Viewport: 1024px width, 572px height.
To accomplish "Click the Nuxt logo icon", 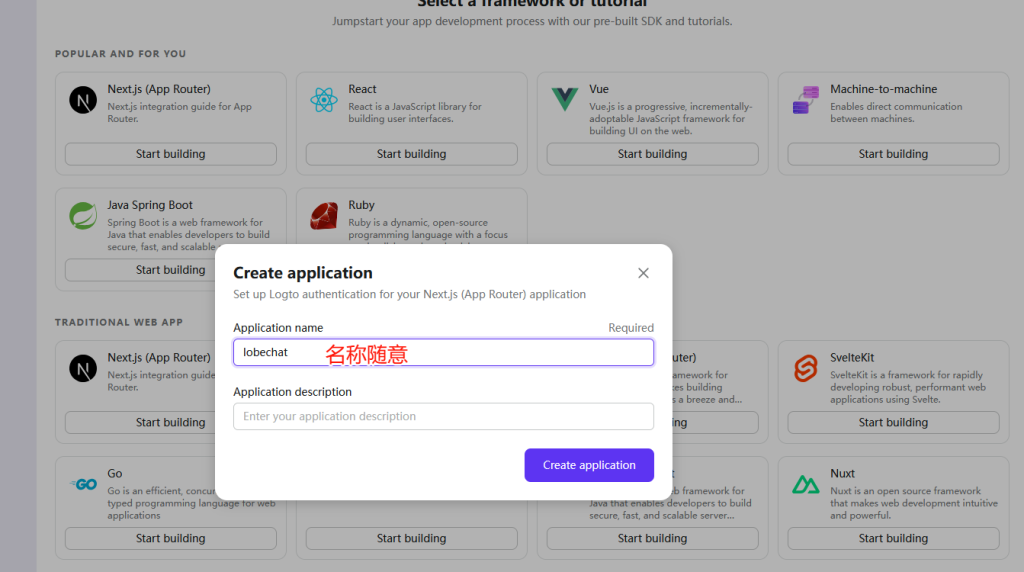I will [806, 484].
